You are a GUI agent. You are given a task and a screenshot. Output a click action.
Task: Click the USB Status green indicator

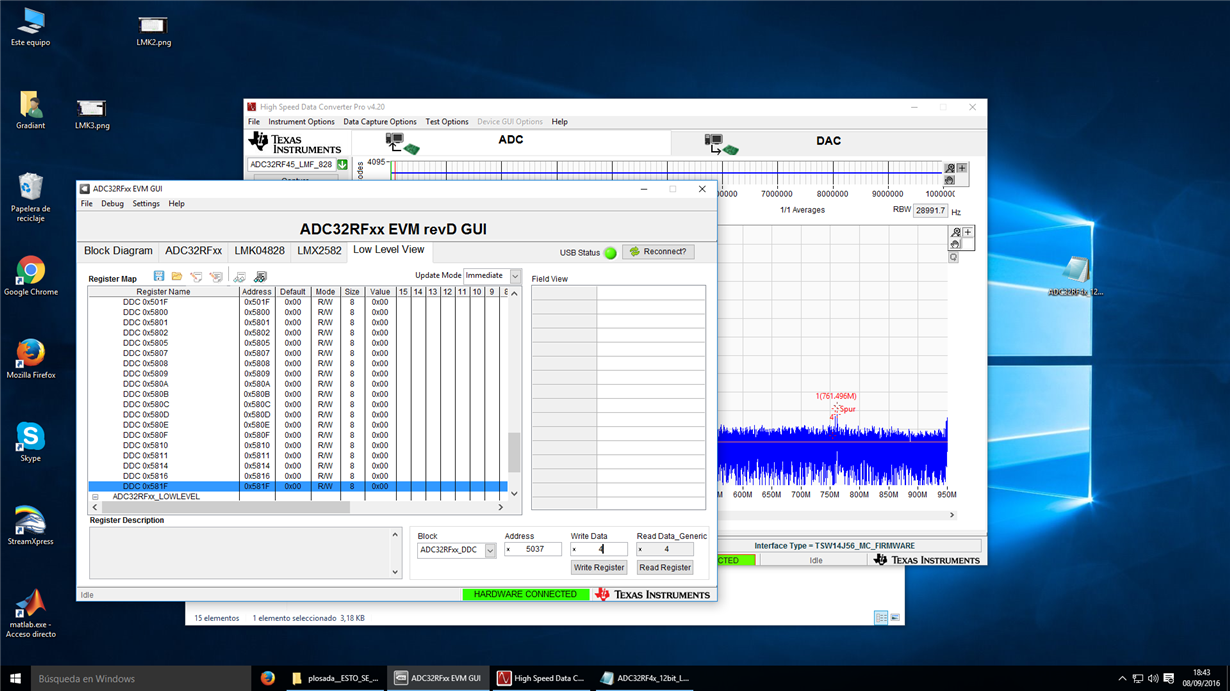[610, 253]
